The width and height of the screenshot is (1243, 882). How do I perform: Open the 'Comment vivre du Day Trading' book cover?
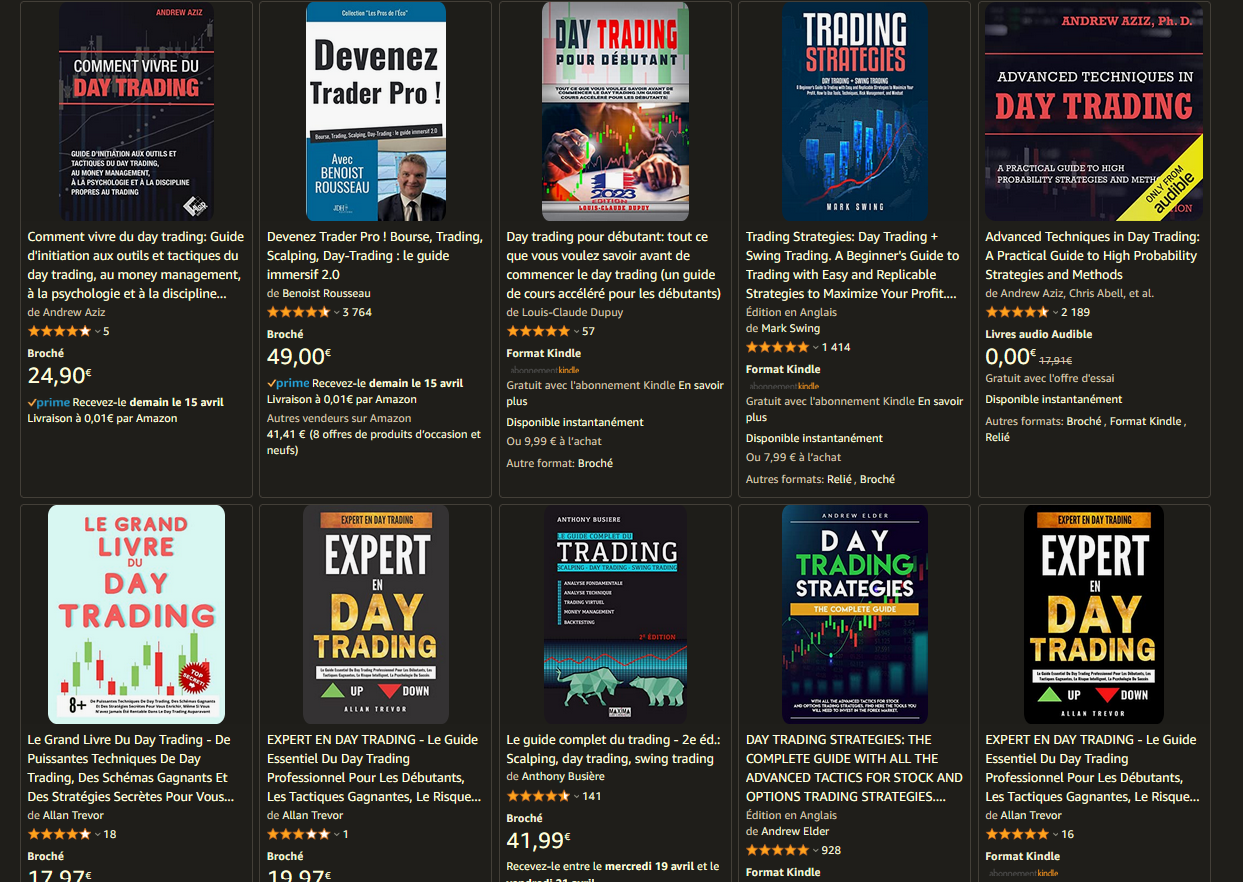136,111
